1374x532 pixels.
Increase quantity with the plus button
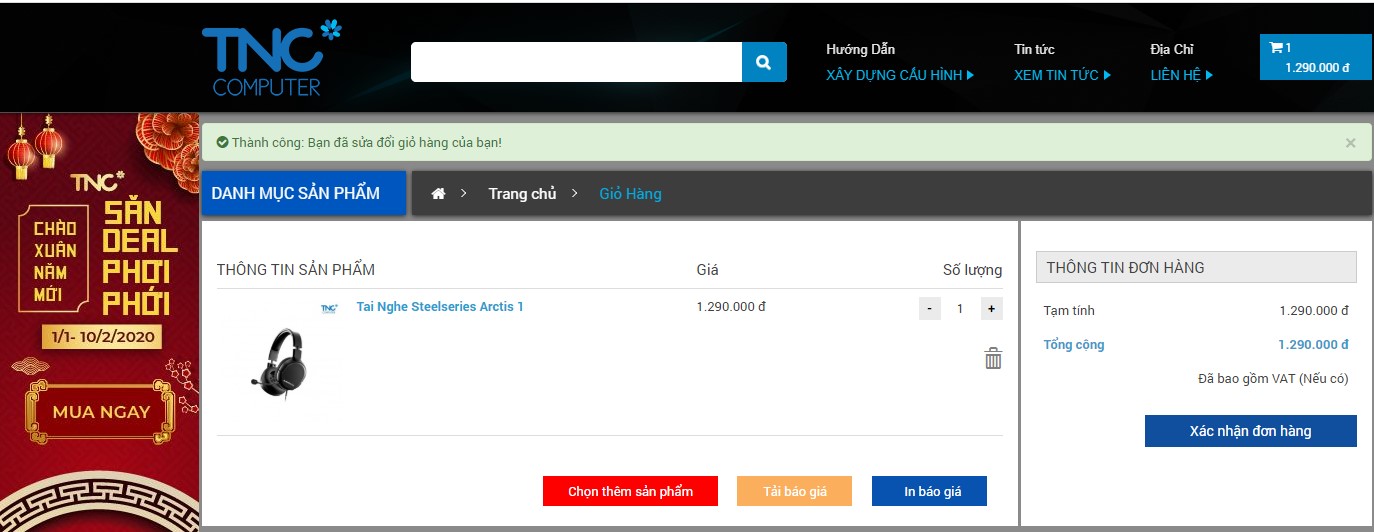(x=991, y=309)
